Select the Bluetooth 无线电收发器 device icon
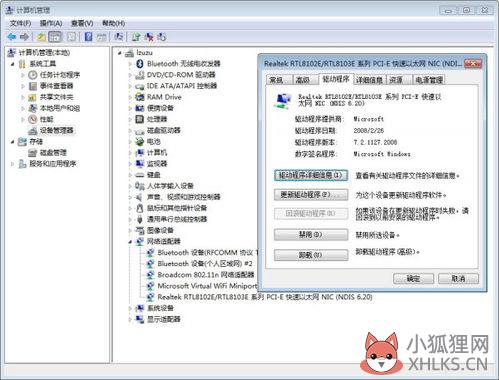 [x=140, y=64]
